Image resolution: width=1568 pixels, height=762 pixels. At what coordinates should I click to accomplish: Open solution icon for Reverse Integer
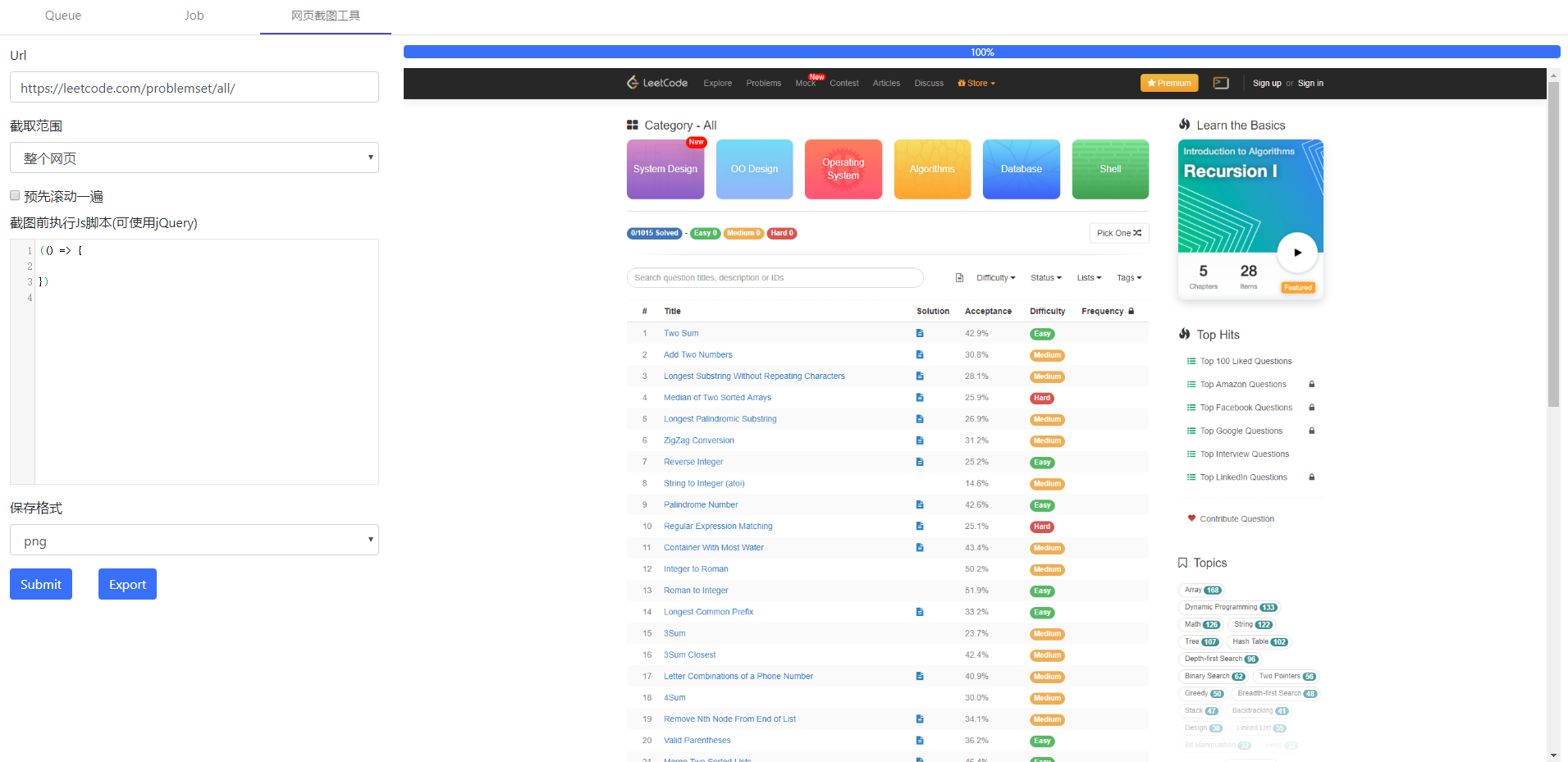pyautogui.click(x=920, y=462)
